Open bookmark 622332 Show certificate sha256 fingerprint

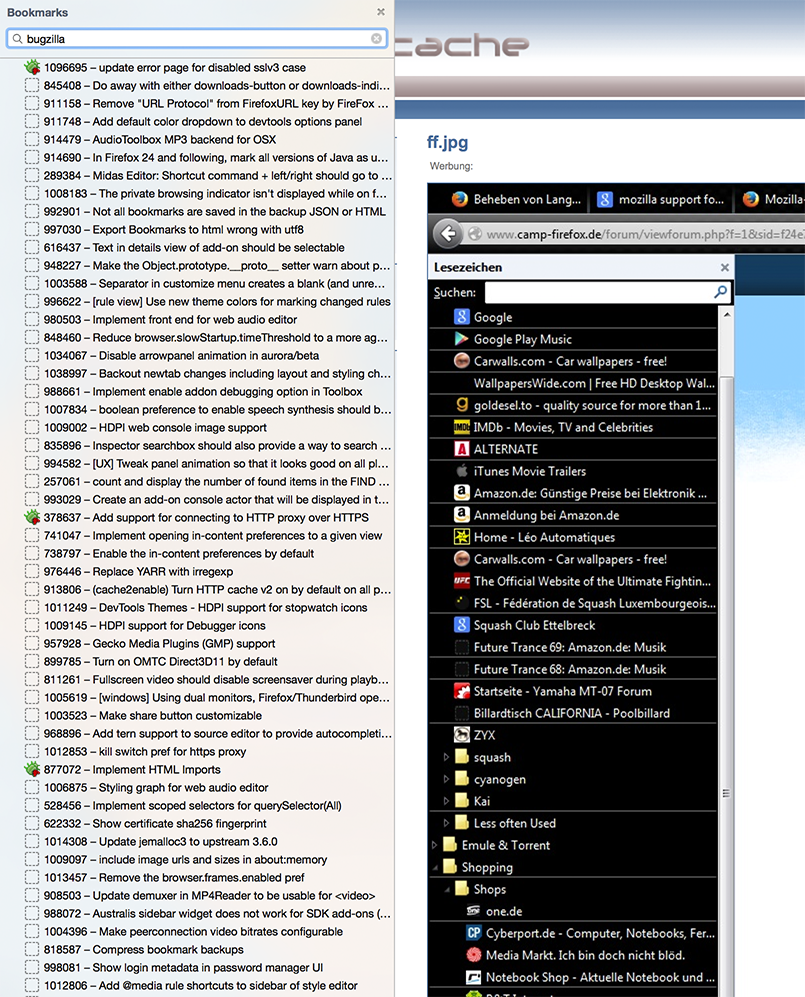point(155,823)
